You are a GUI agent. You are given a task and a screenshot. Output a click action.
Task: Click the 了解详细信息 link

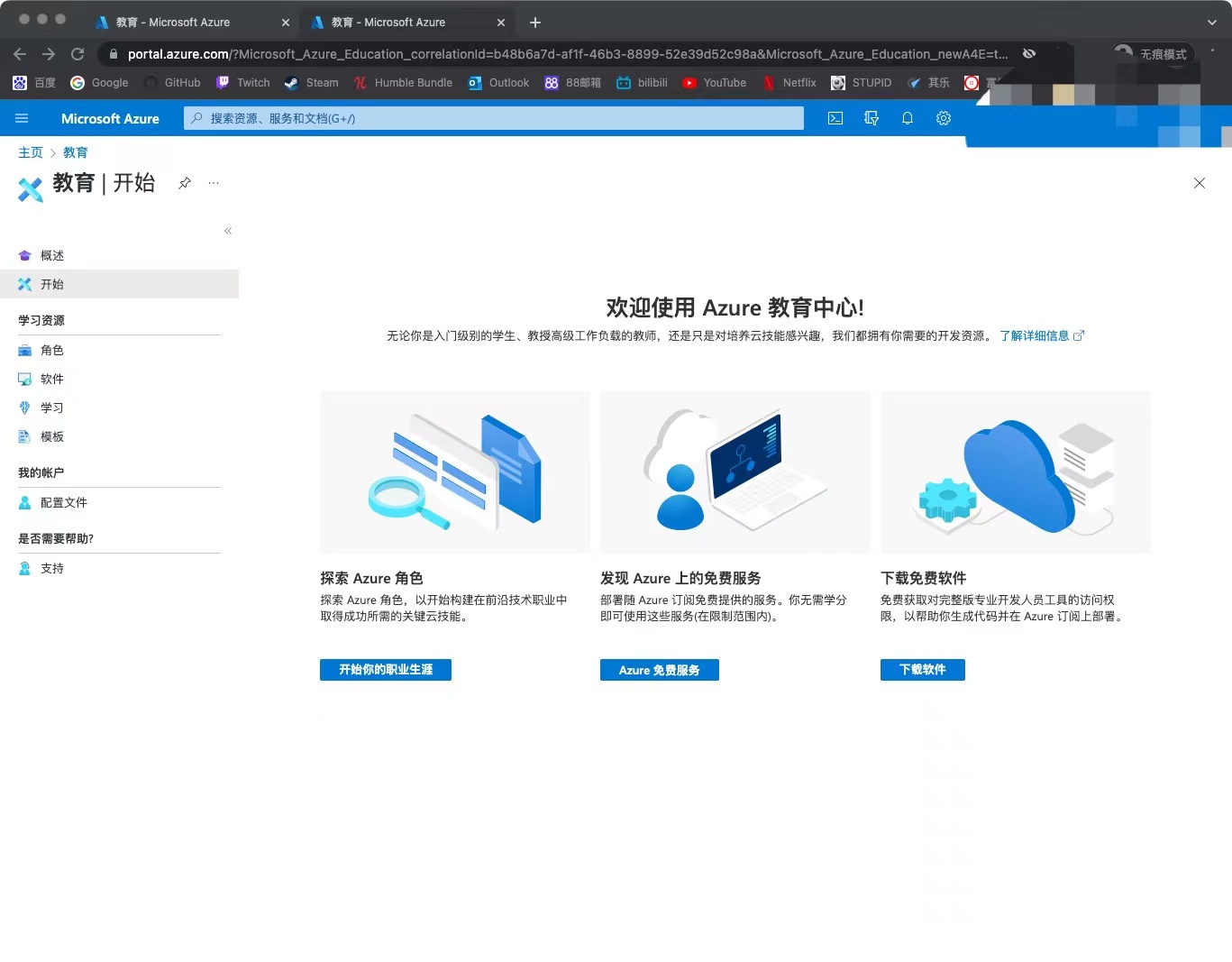(x=1042, y=335)
